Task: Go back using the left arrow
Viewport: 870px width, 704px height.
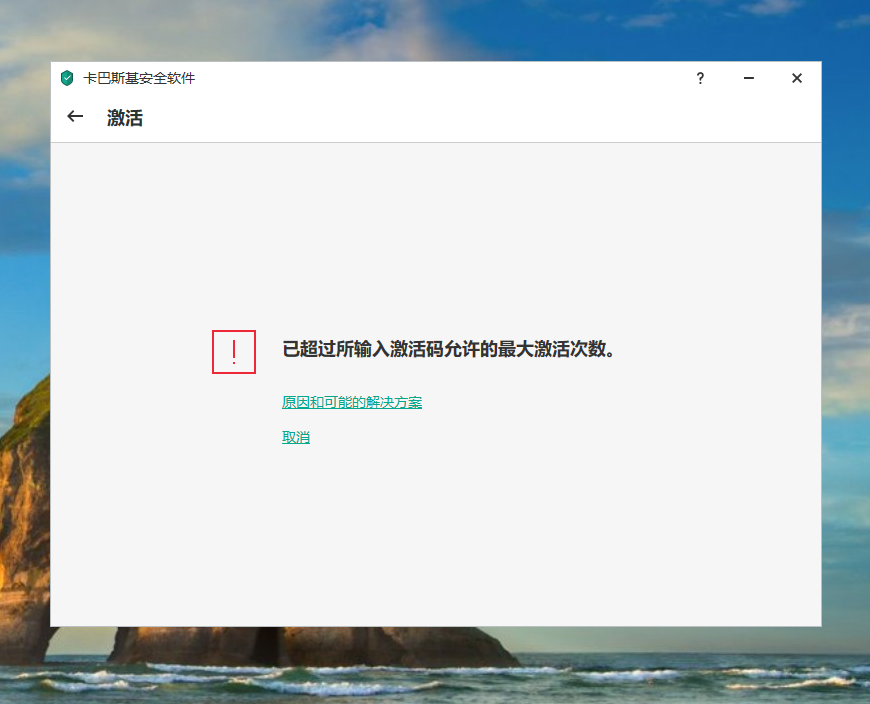Action: pos(75,117)
